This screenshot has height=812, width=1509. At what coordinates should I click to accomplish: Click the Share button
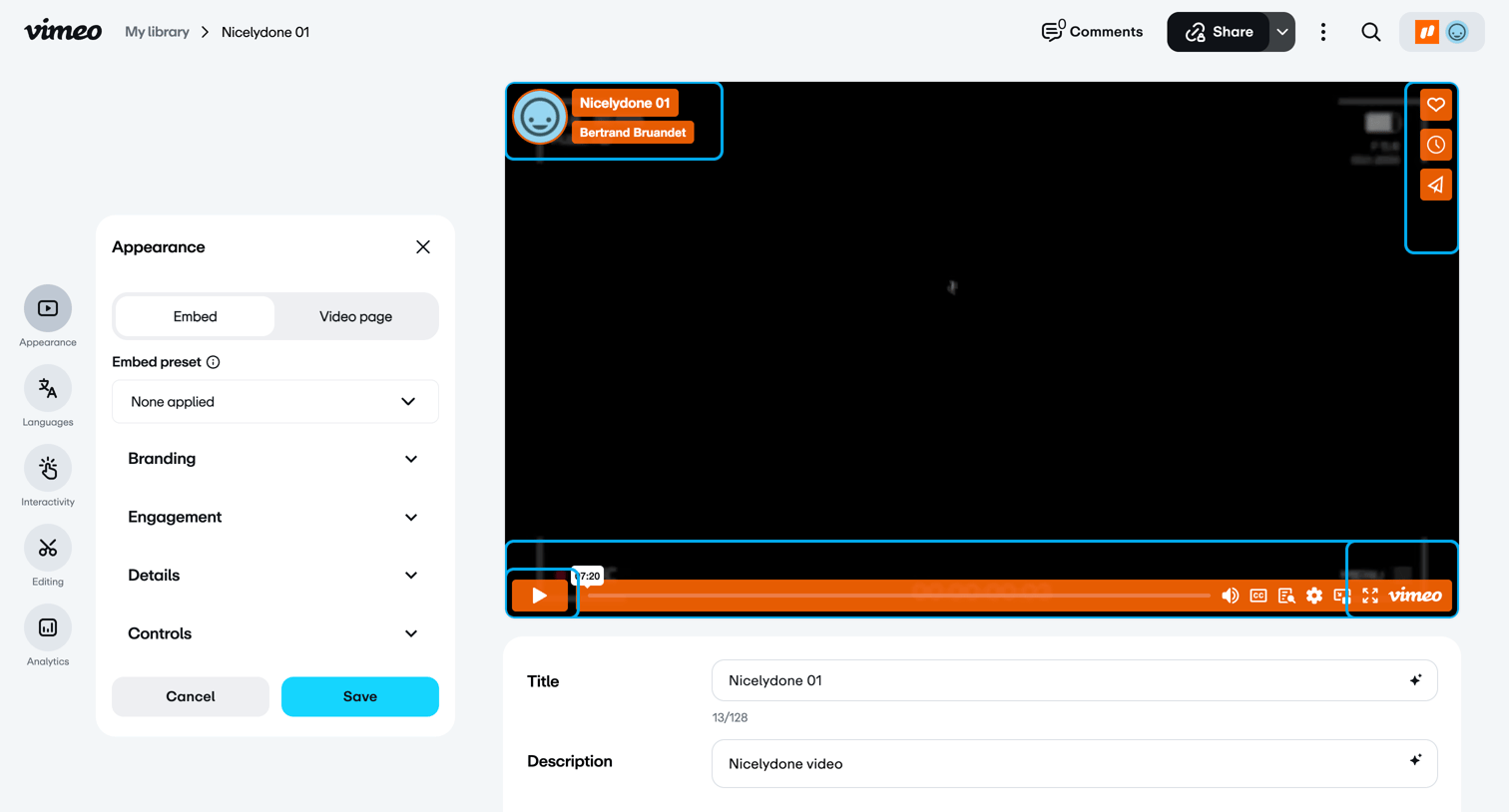(x=1219, y=32)
